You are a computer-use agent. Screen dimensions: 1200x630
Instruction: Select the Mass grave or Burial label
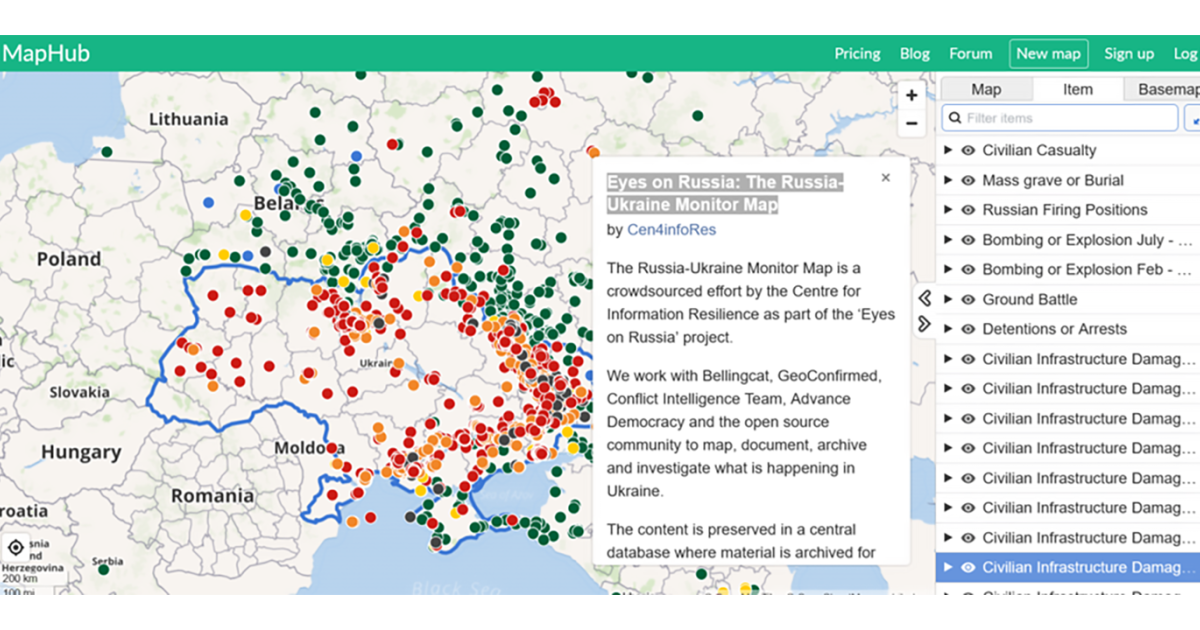(1053, 180)
